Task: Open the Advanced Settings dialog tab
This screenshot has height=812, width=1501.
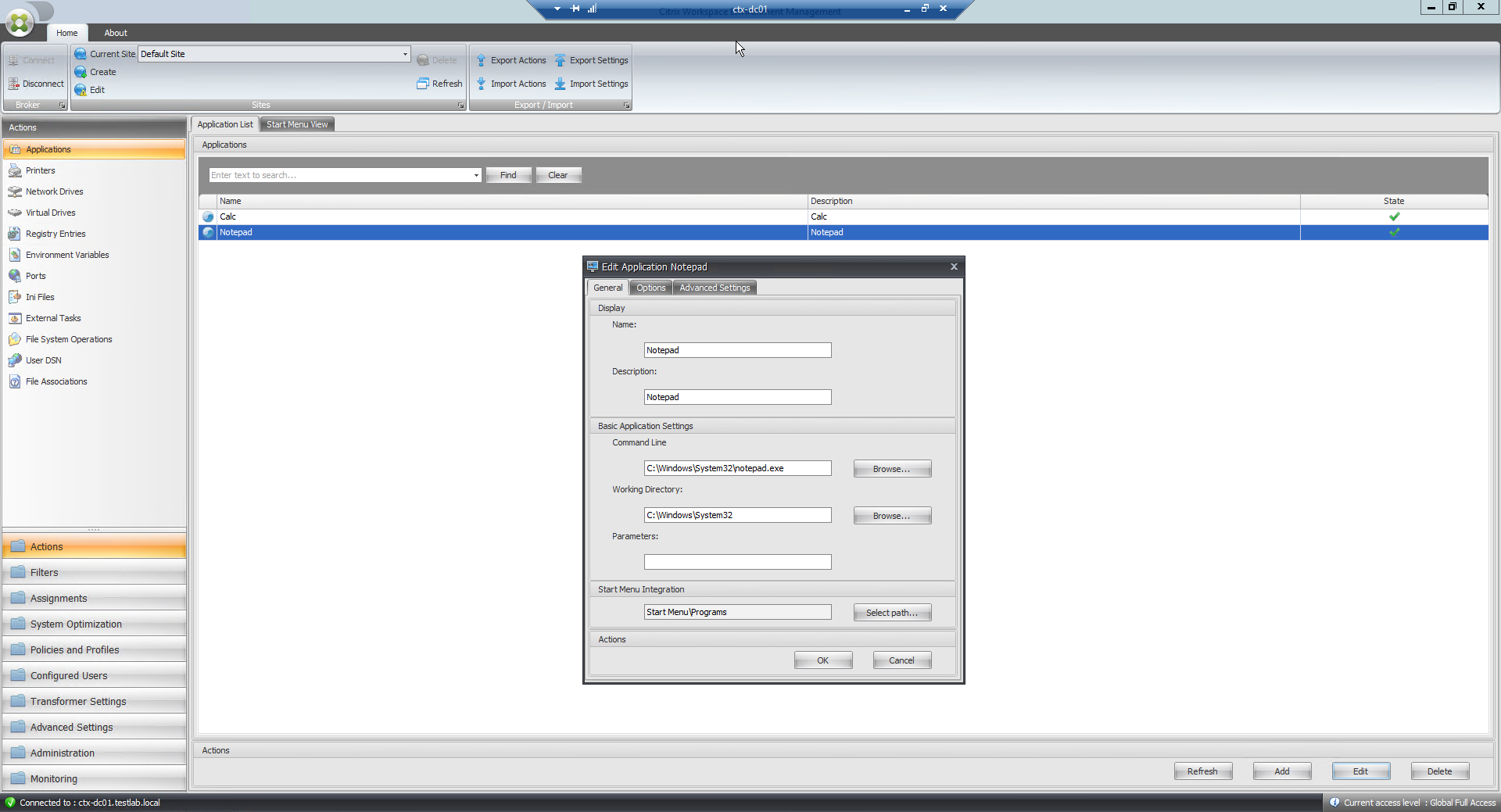Action: point(715,288)
